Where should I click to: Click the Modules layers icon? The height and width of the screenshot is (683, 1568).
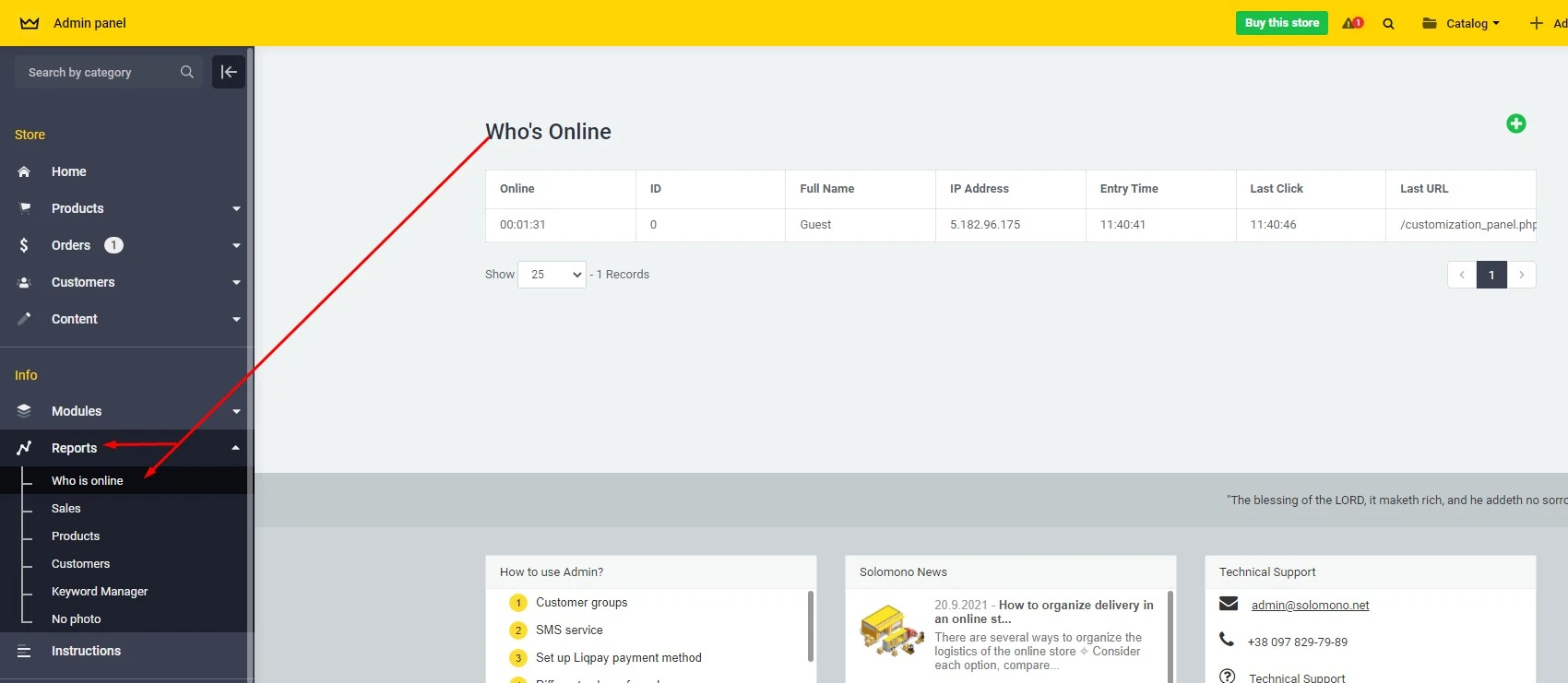point(24,411)
